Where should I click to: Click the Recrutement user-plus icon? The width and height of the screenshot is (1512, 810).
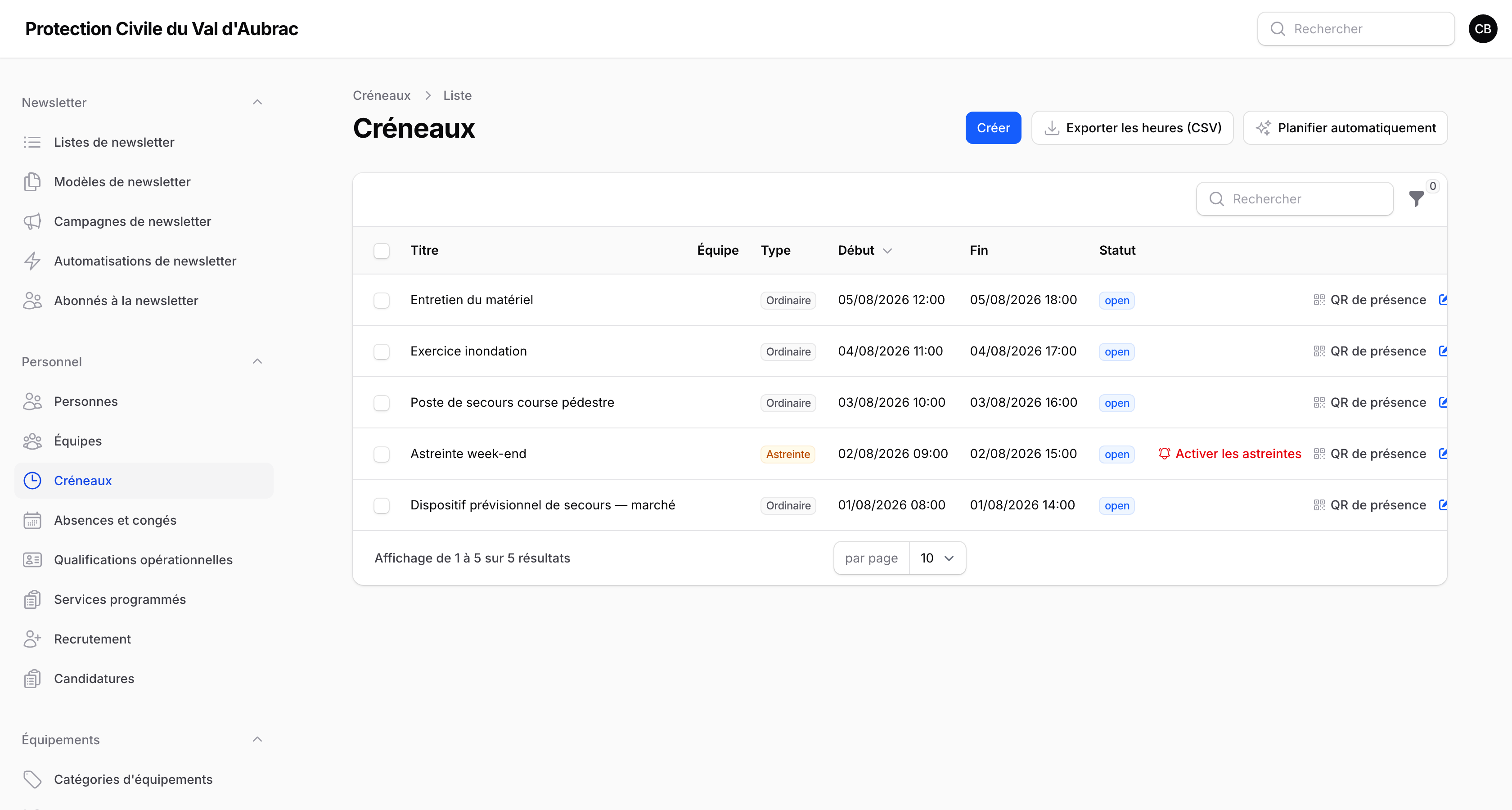32,639
